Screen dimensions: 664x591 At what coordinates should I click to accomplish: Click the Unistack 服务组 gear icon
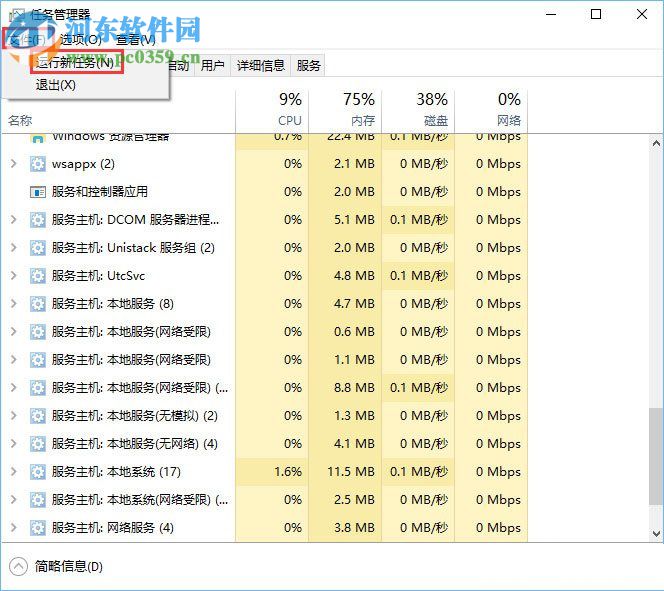38,248
